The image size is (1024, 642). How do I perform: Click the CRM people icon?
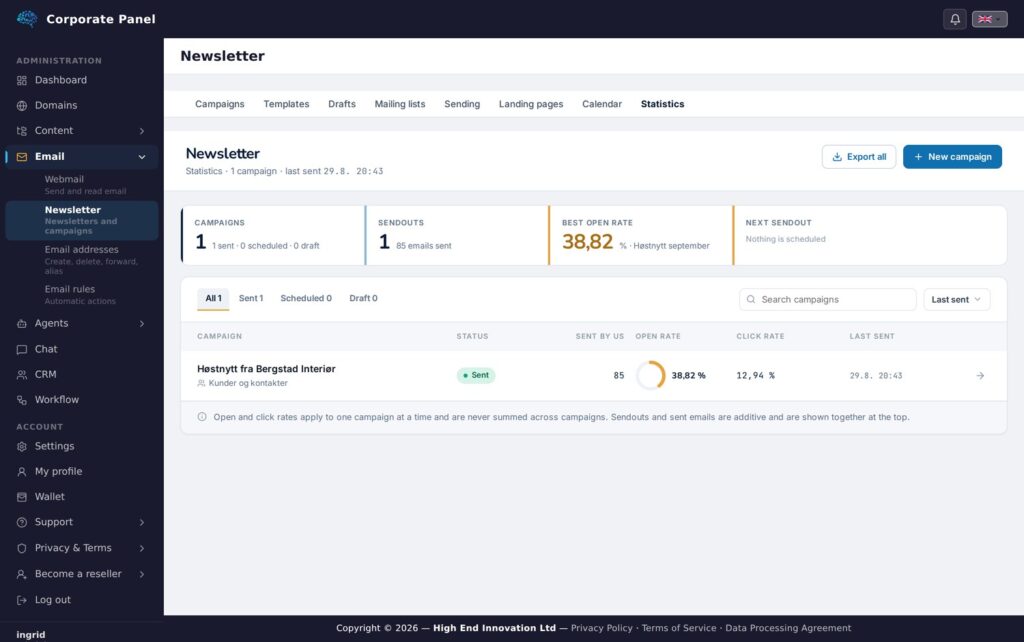pos(22,375)
